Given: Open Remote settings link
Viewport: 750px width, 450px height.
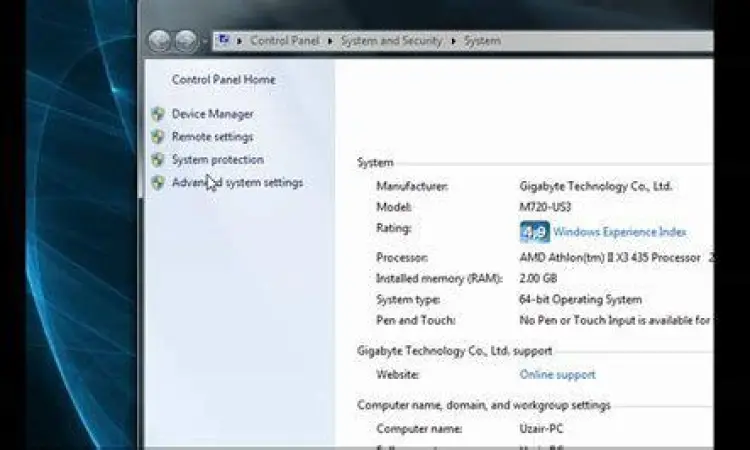Looking at the screenshot, I should (212, 137).
